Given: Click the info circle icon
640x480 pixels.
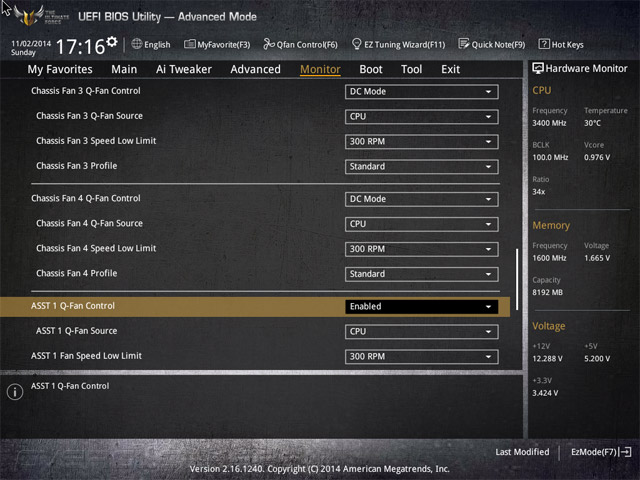Looking at the screenshot, I should point(15,392).
